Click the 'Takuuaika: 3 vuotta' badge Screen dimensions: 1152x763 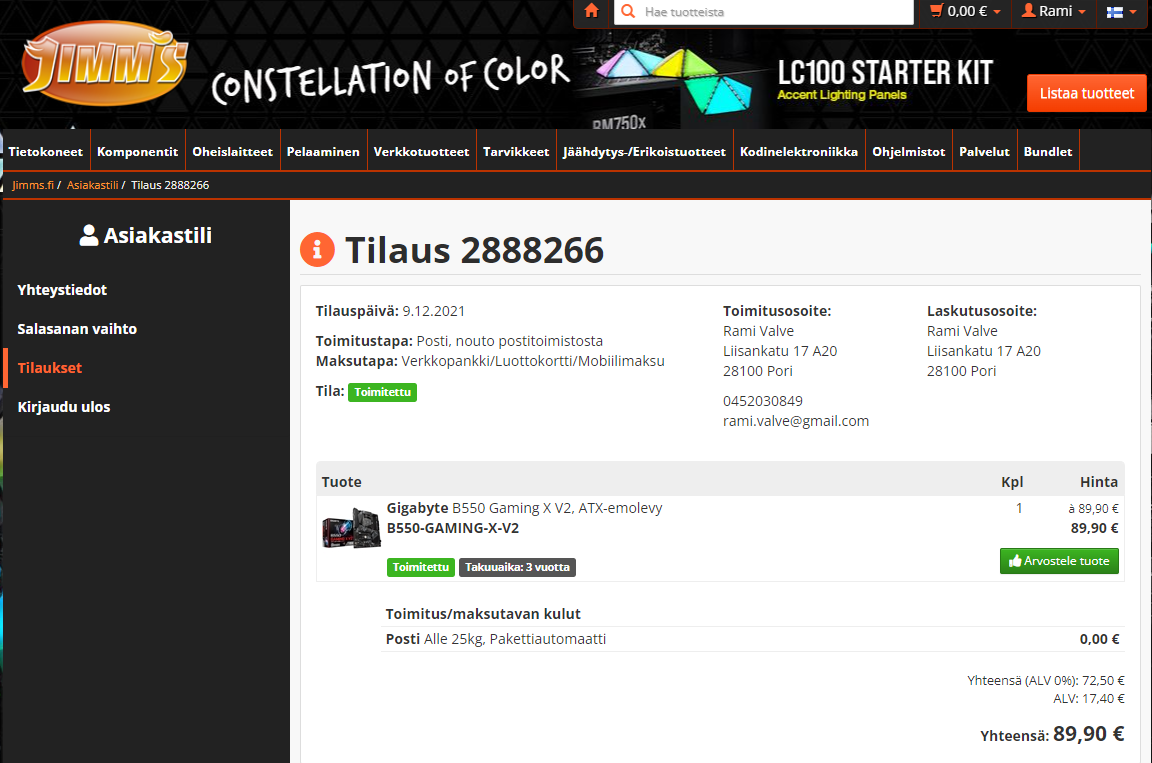(x=517, y=567)
